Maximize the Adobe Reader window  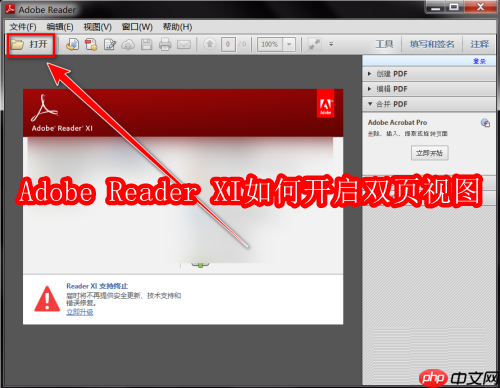(454, 7)
